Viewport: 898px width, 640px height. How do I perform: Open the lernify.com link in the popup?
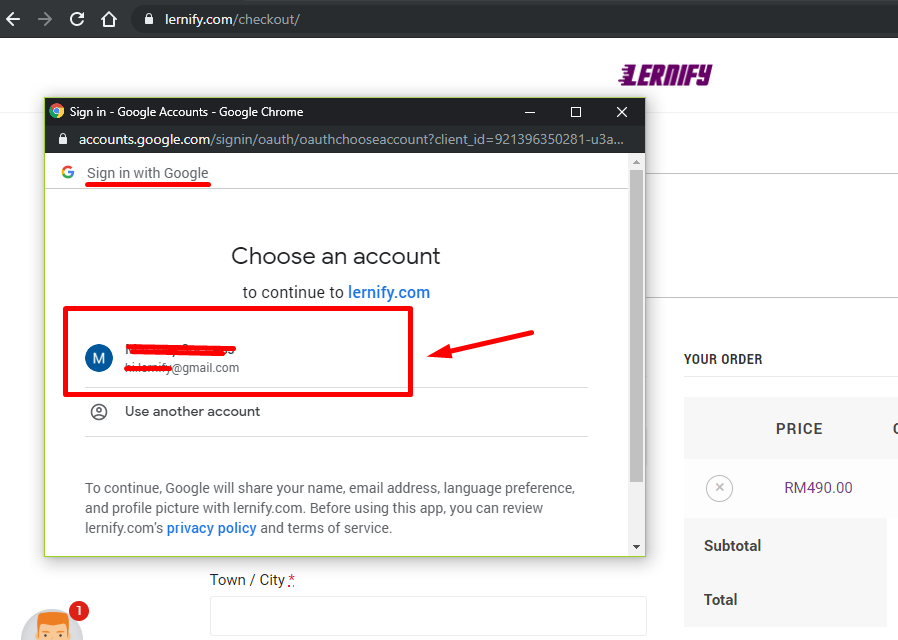click(389, 293)
